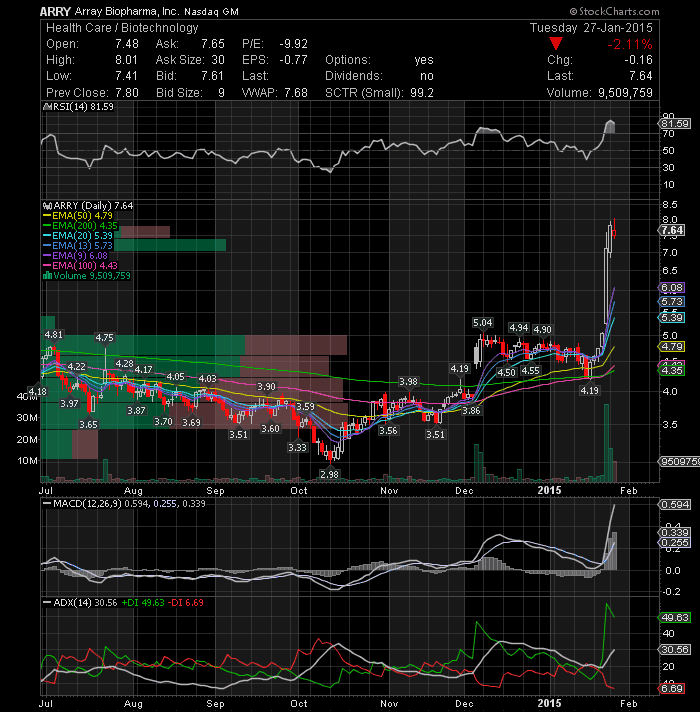Click the 0.255 MACD signal tag on the right axis
Screen dimensions: 700x712
(x=675, y=543)
